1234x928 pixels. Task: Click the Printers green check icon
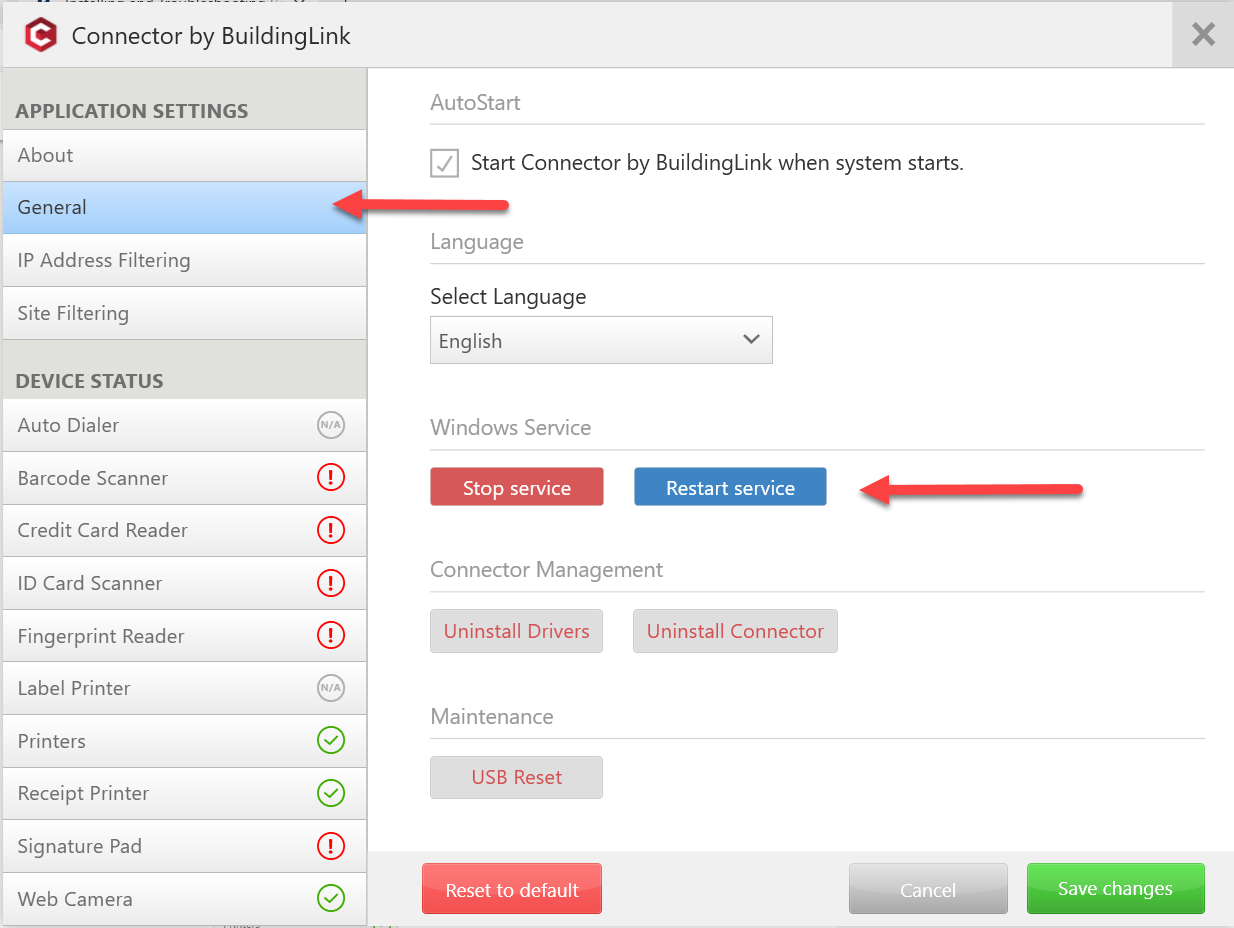(x=331, y=741)
